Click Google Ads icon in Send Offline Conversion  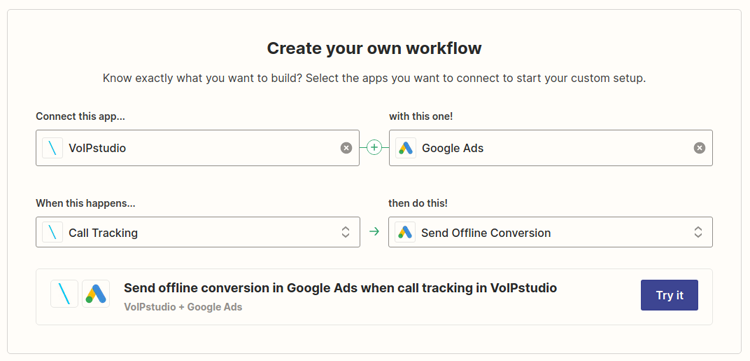[x=406, y=233]
